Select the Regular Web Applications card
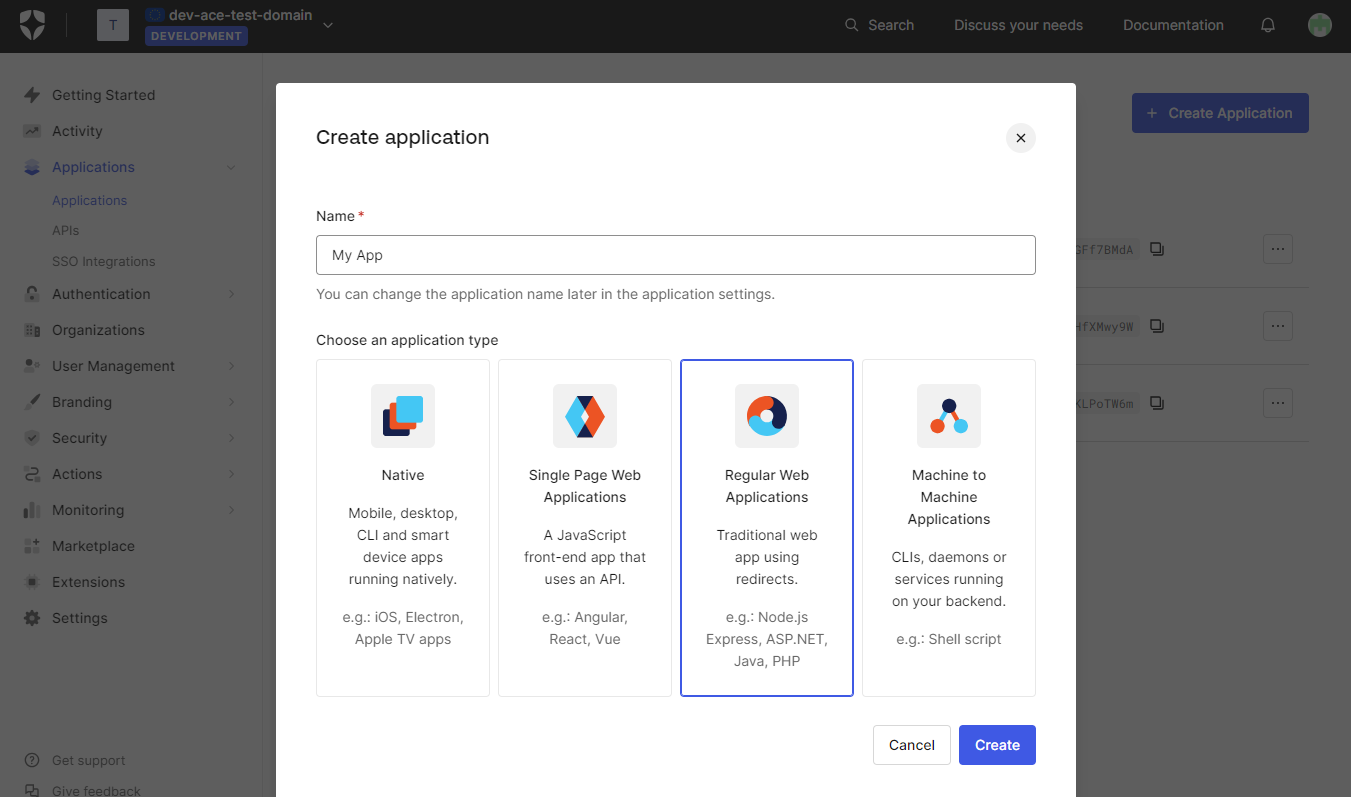This screenshot has width=1351, height=797. [x=766, y=528]
